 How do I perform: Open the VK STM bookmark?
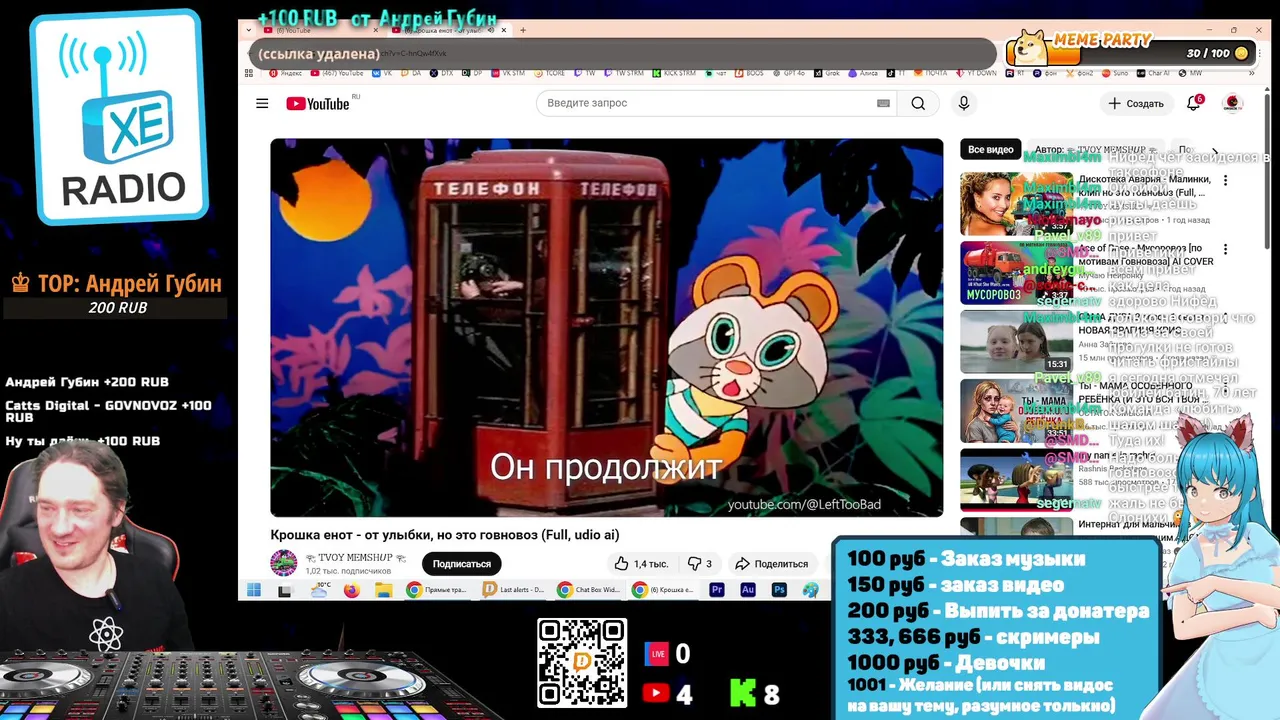tap(509, 73)
